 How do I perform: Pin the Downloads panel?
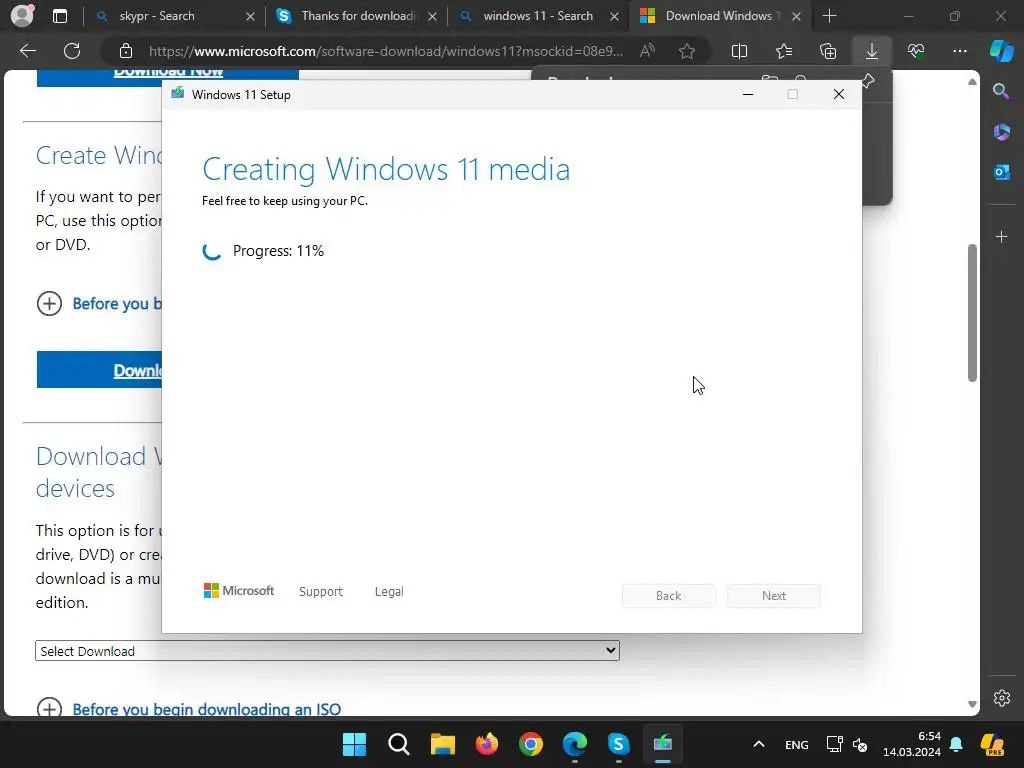(869, 81)
